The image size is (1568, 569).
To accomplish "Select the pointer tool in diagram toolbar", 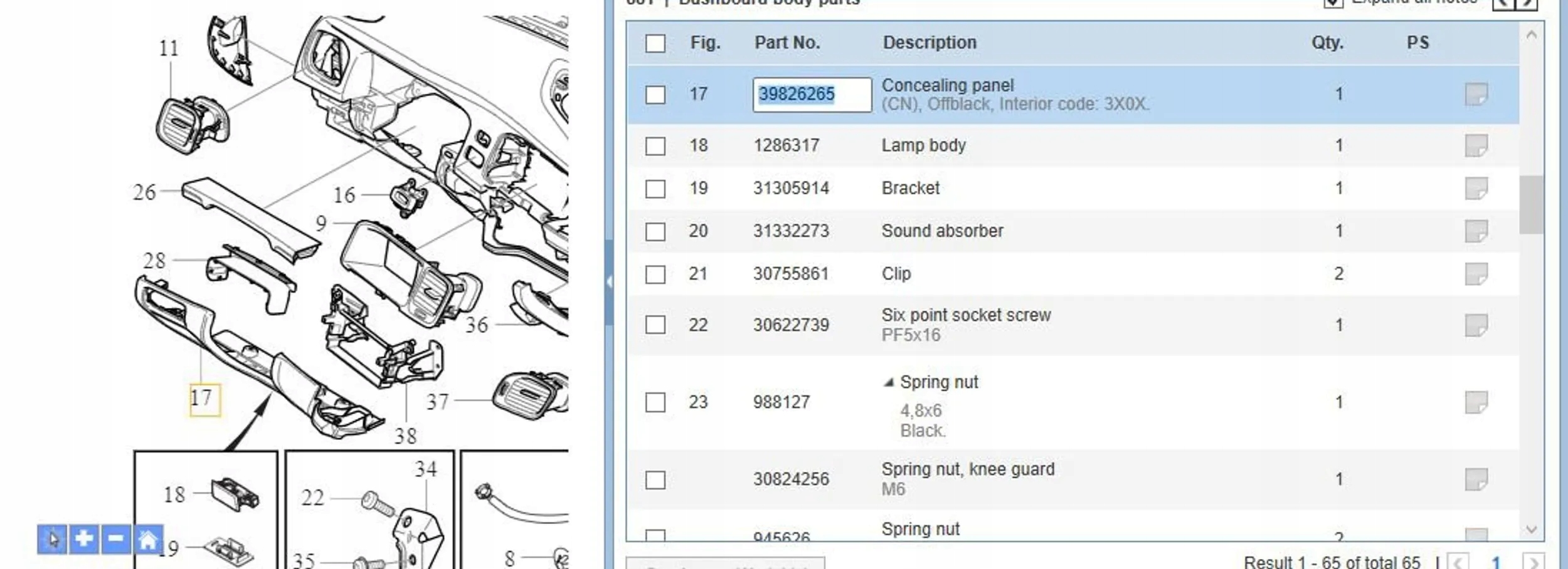I will [53, 539].
